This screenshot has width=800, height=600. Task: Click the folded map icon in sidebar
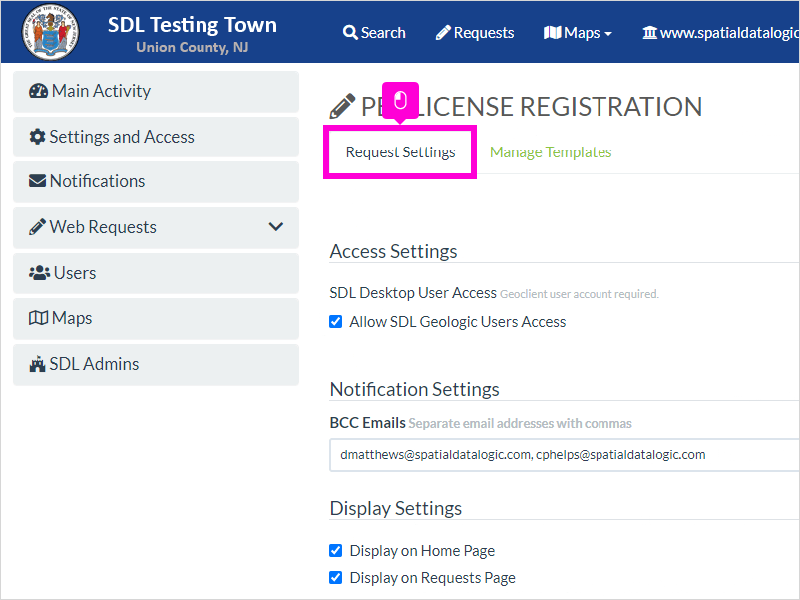click(38, 318)
